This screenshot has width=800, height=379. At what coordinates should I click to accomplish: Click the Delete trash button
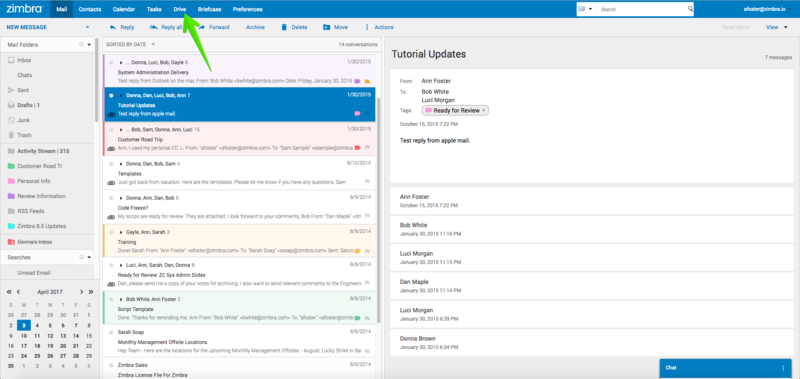[294, 28]
